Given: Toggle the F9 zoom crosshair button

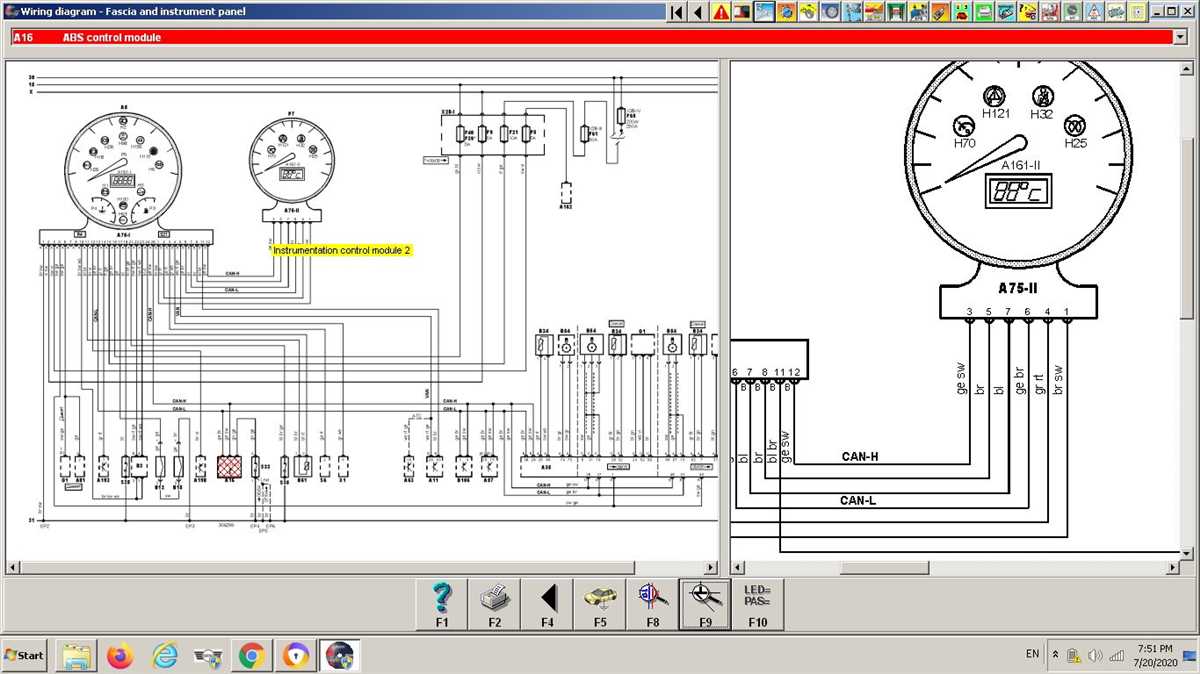Looking at the screenshot, I should click(x=705, y=603).
